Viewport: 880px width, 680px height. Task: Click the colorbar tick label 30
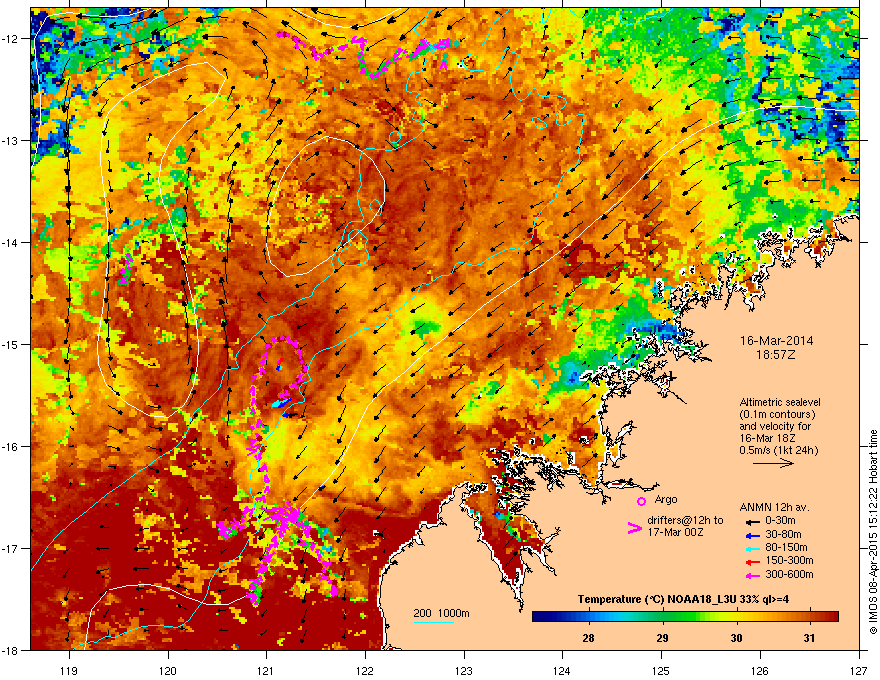pyautogui.click(x=736, y=638)
